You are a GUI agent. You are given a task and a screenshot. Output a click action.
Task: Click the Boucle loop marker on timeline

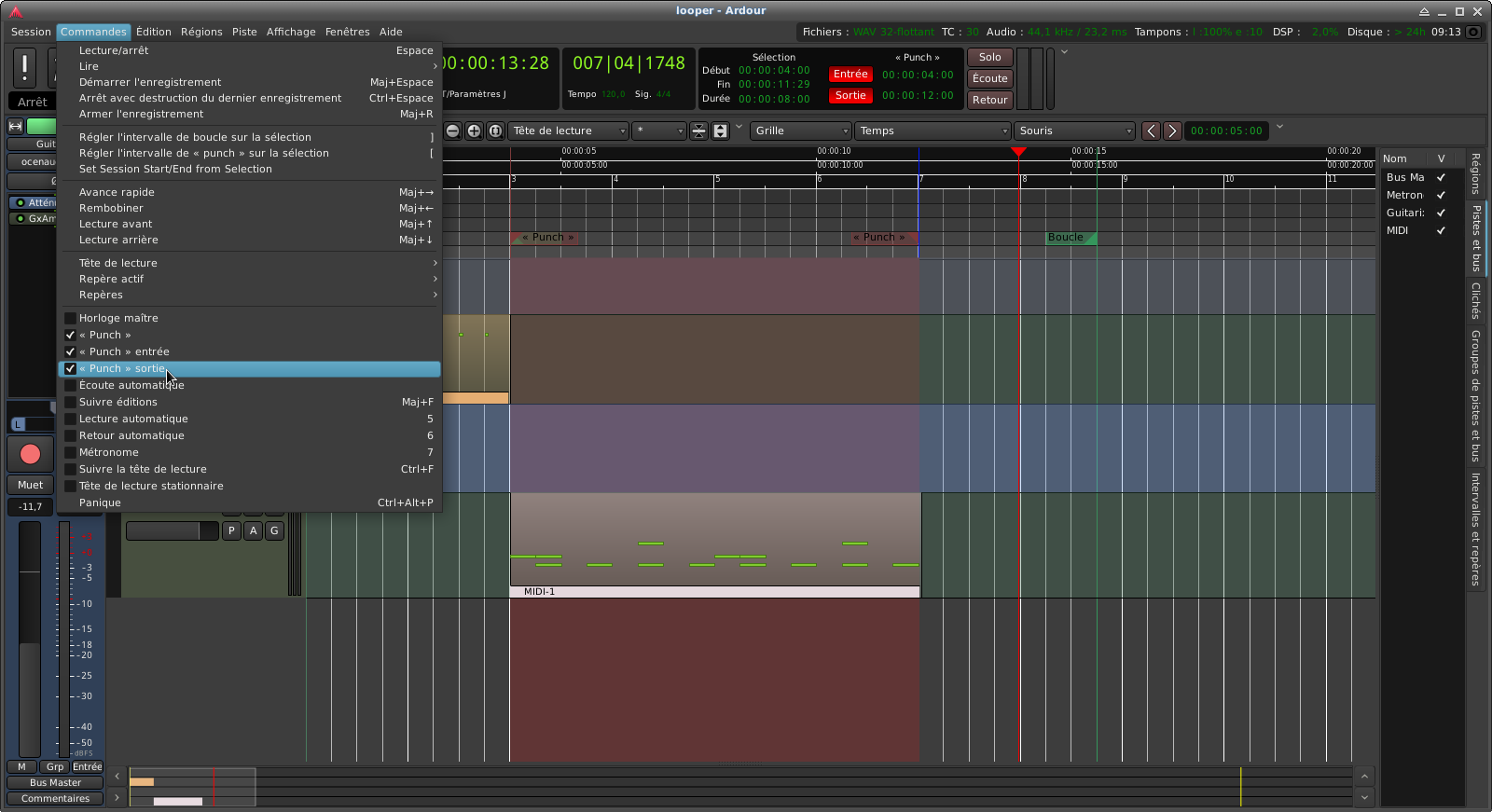tap(1066, 238)
